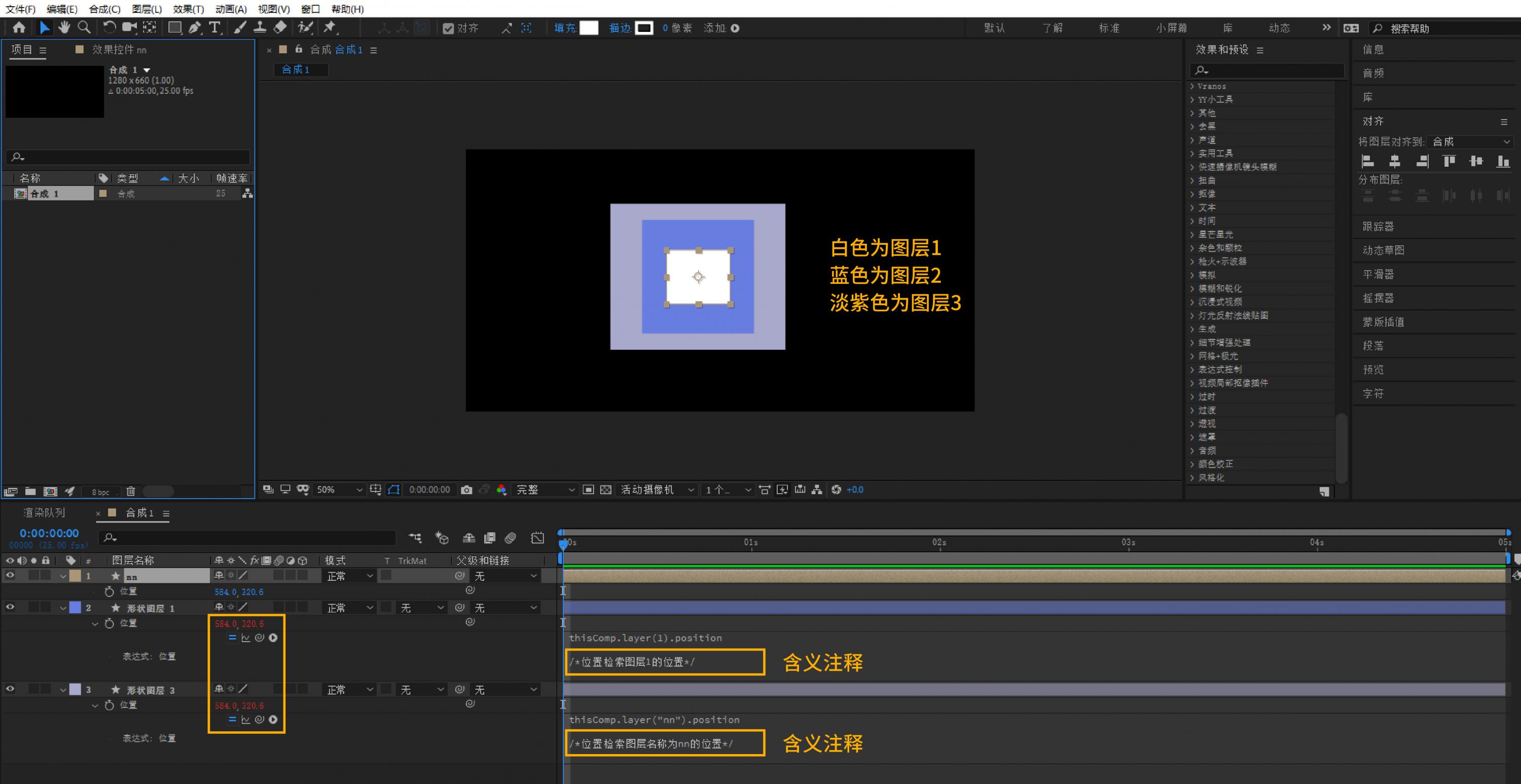Hide layer nn with eye icon

10,575
